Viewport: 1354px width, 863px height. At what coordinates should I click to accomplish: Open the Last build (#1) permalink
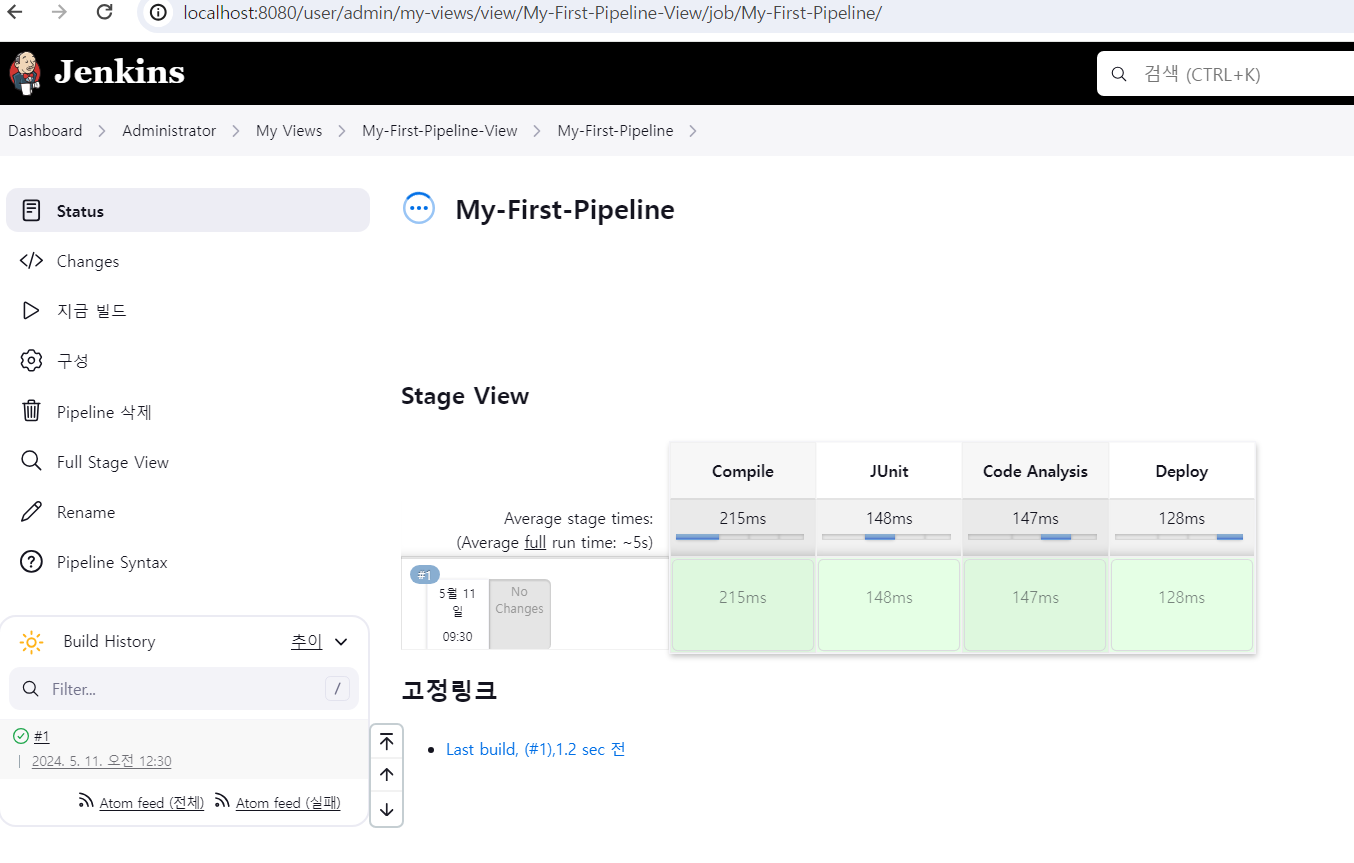[x=535, y=749]
